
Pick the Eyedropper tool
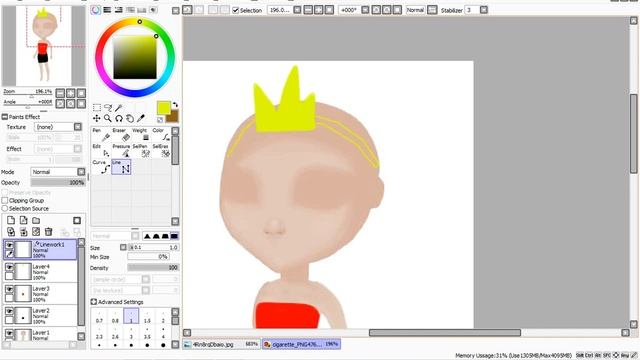tap(141, 118)
